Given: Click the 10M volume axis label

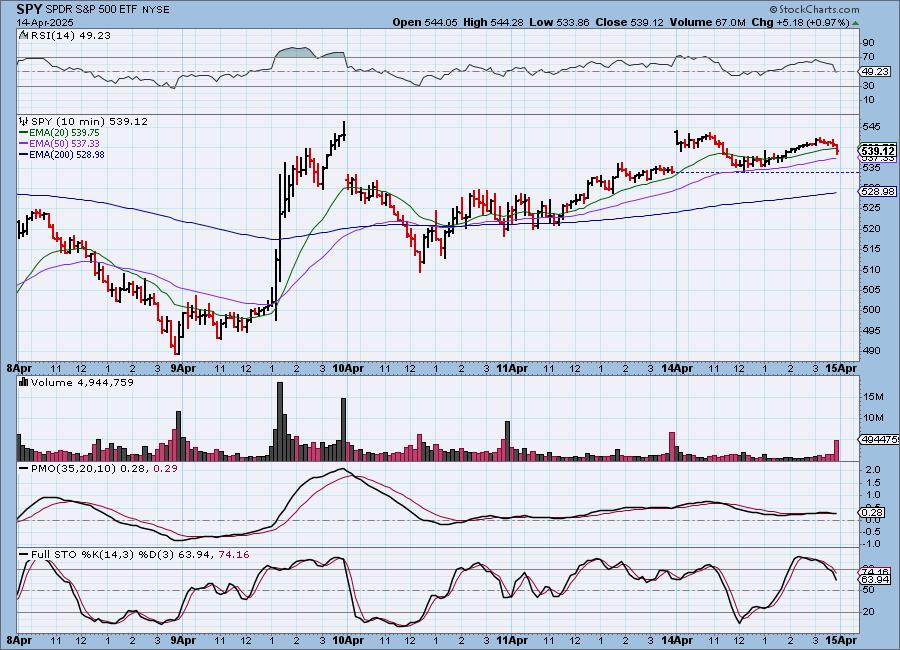Looking at the screenshot, I should (x=873, y=417).
